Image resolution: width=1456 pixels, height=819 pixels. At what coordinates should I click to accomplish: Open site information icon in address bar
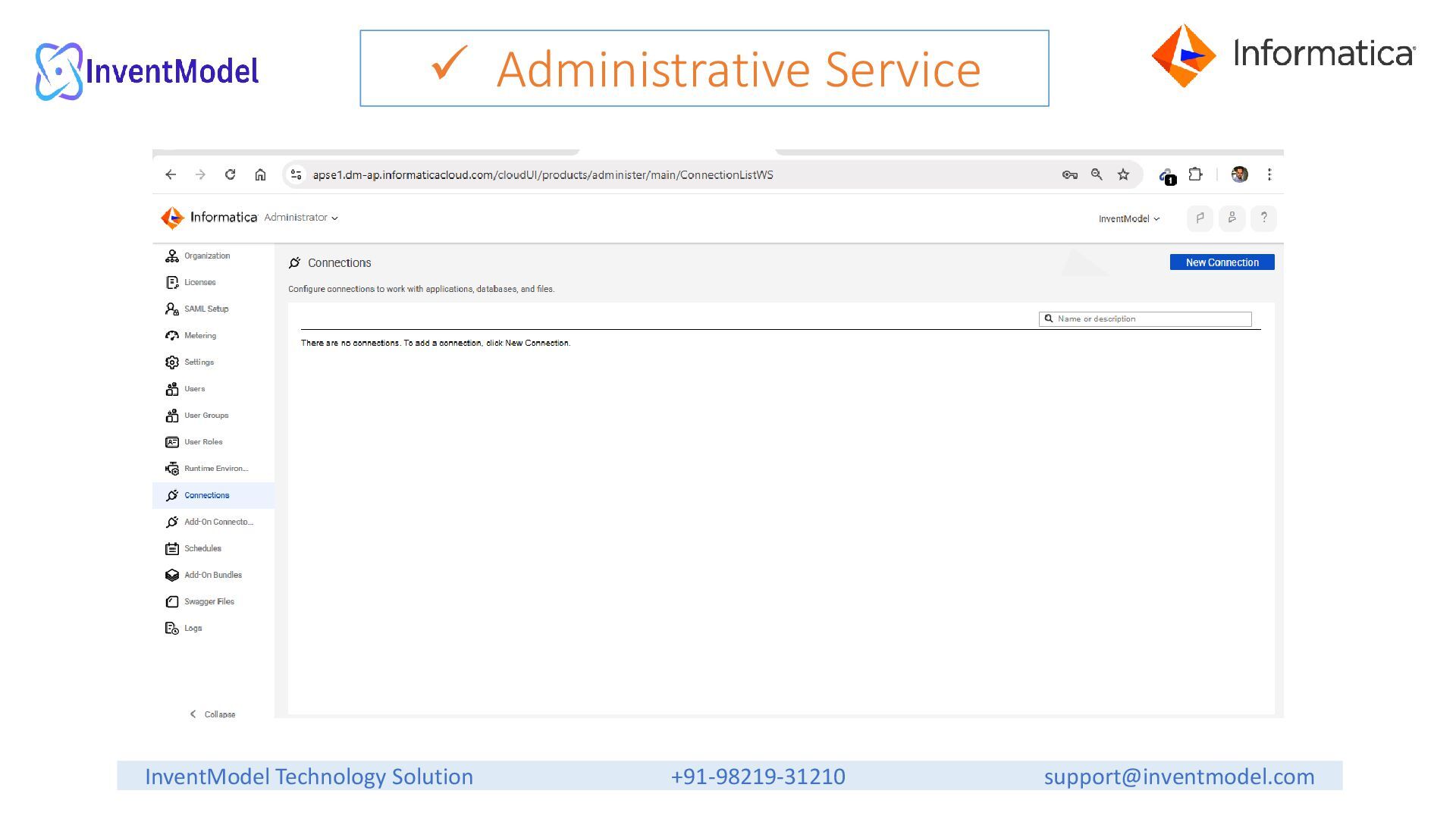297,174
